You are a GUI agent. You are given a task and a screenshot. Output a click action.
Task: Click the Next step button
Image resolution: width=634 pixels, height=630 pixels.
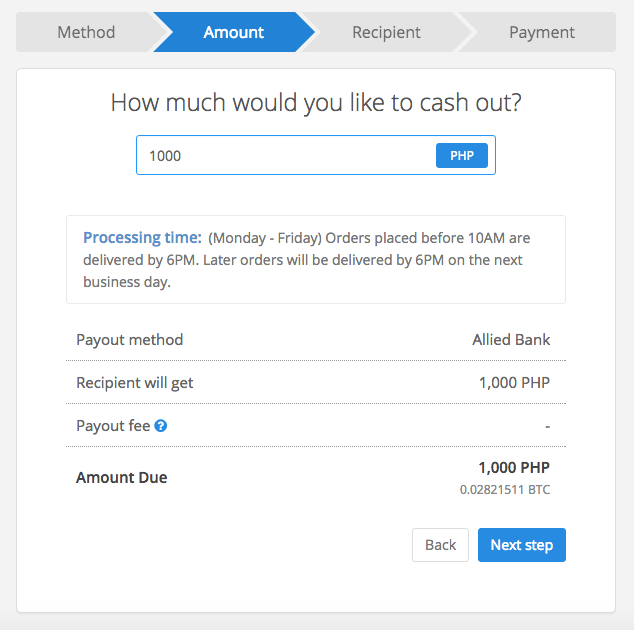click(522, 545)
